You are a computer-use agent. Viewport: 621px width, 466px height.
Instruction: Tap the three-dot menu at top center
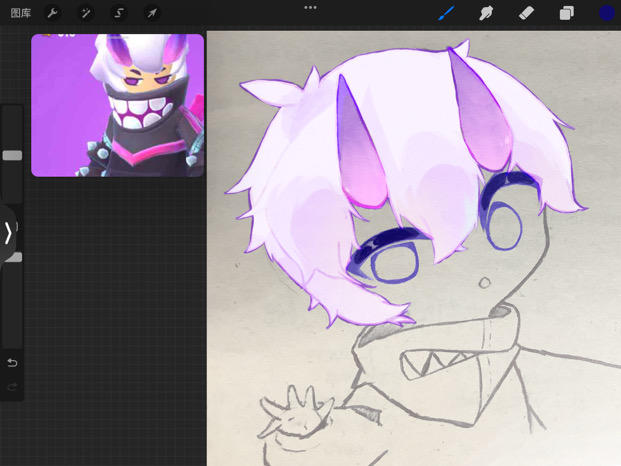coord(310,7)
